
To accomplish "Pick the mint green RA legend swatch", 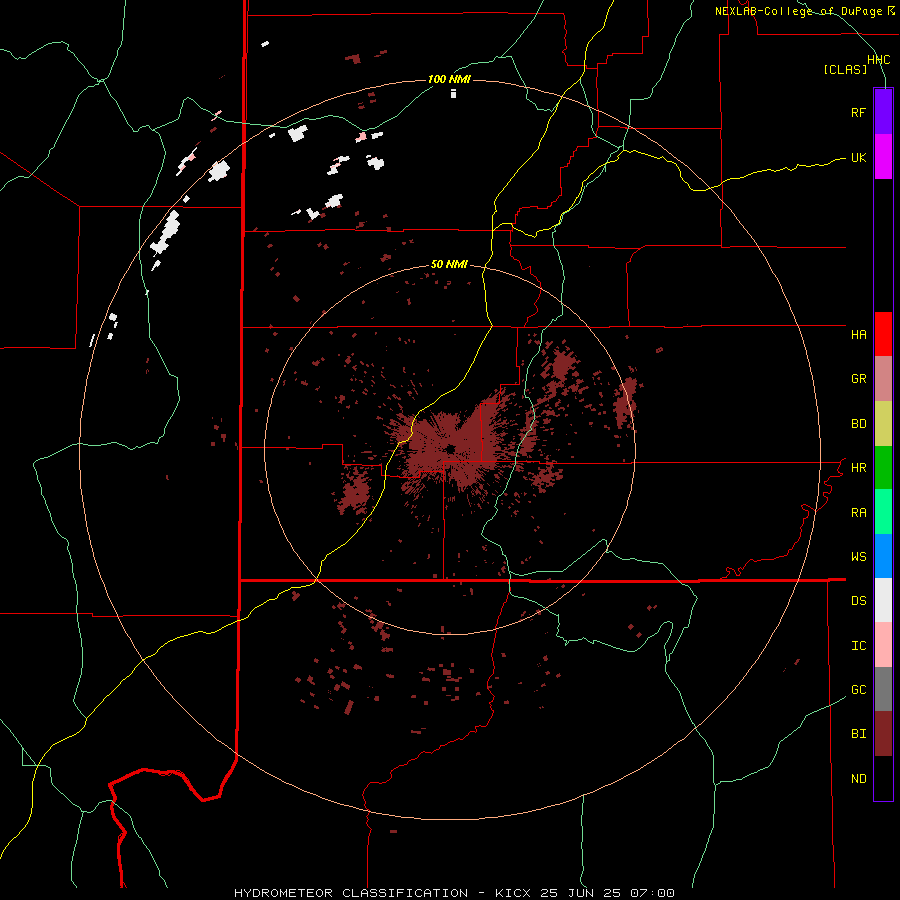I will coord(883,512).
